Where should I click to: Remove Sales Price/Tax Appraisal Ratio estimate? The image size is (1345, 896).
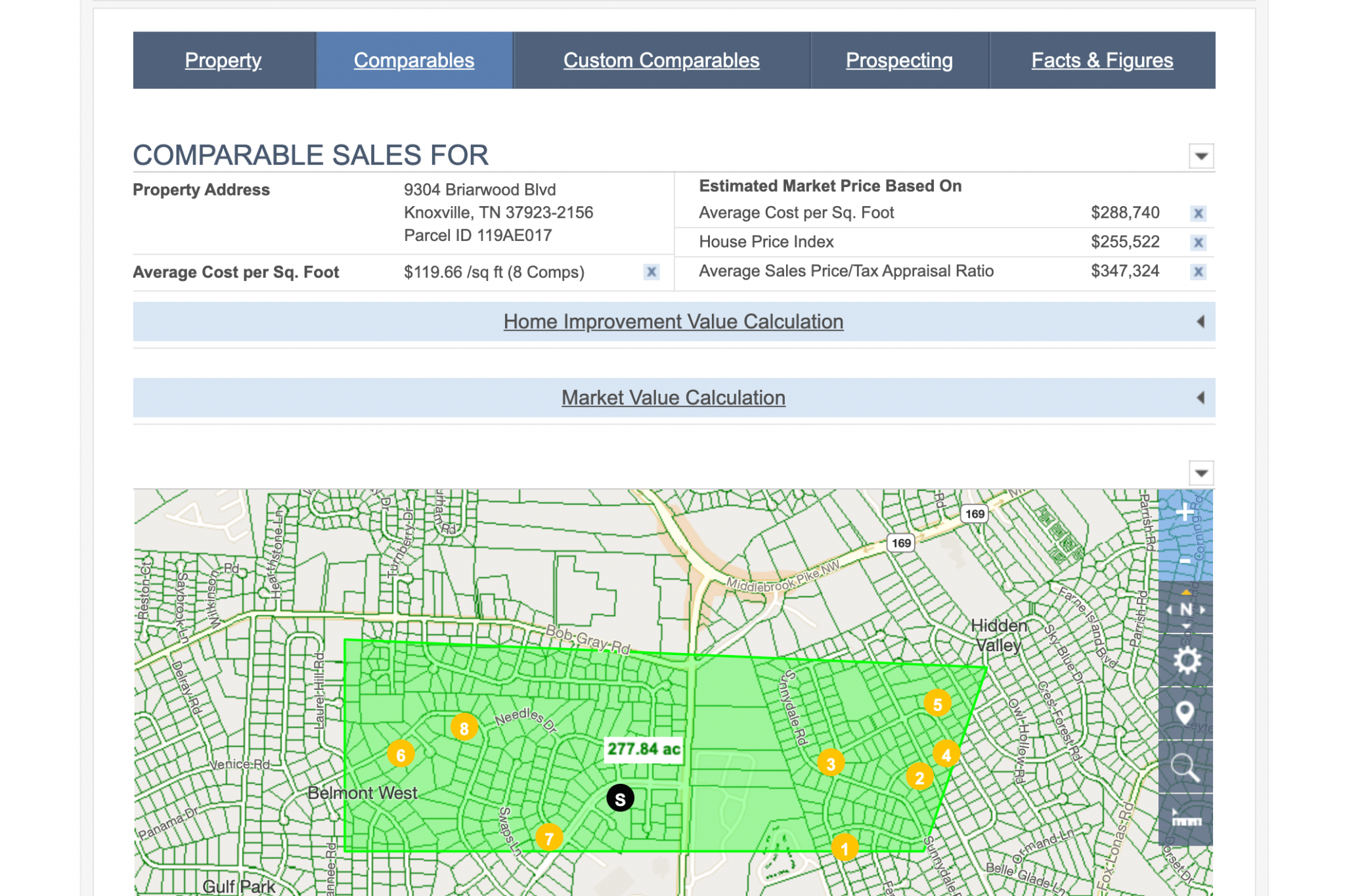pos(1198,272)
